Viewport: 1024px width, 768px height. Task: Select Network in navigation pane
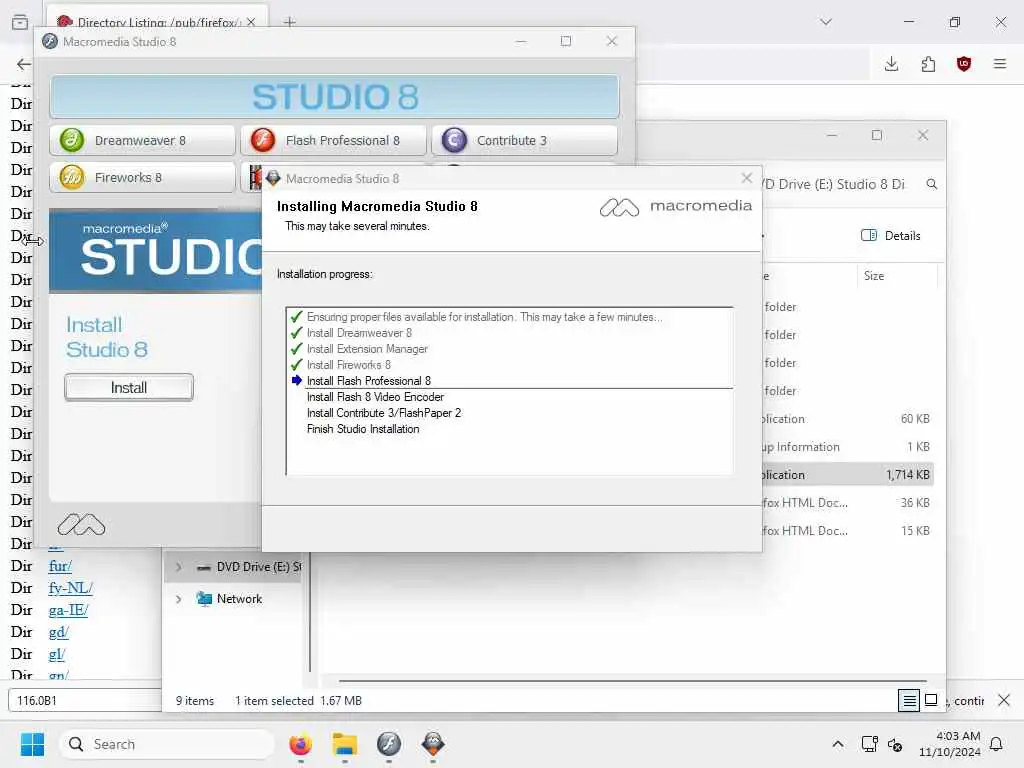tap(229, 599)
